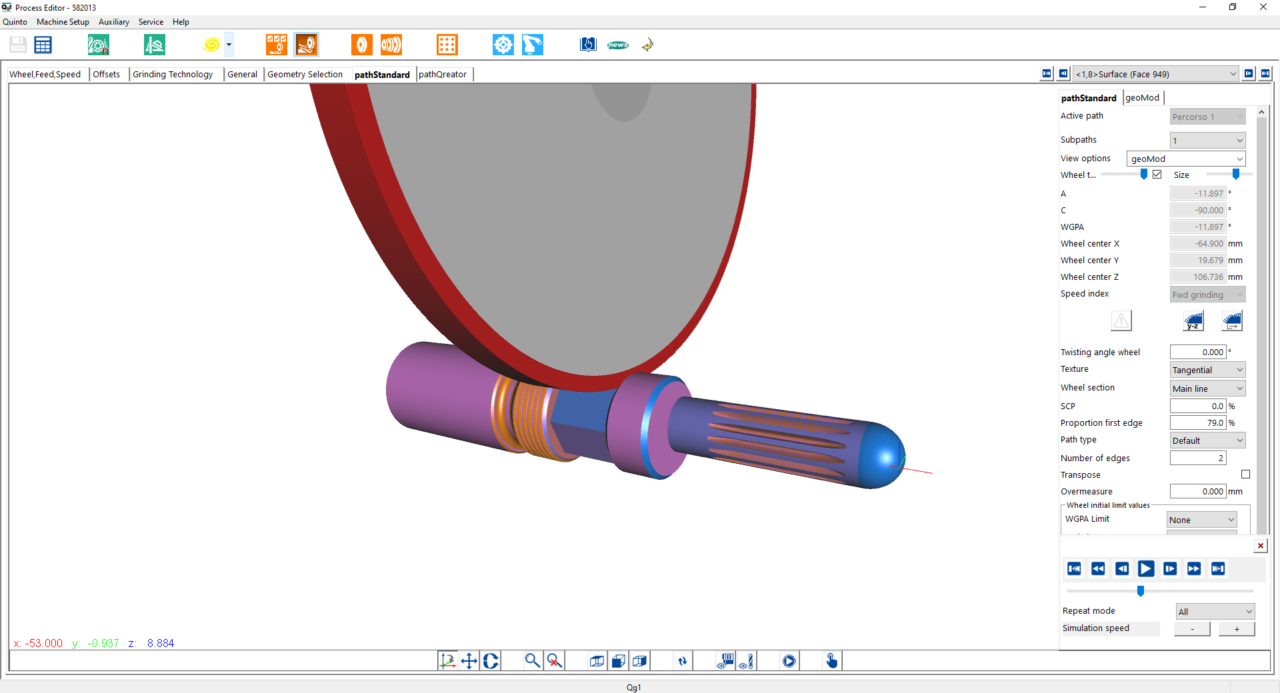The width and height of the screenshot is (1280, 693).
Task: Click the hand pointer icon in bottom toolbar
Action: tap(831, 660)
